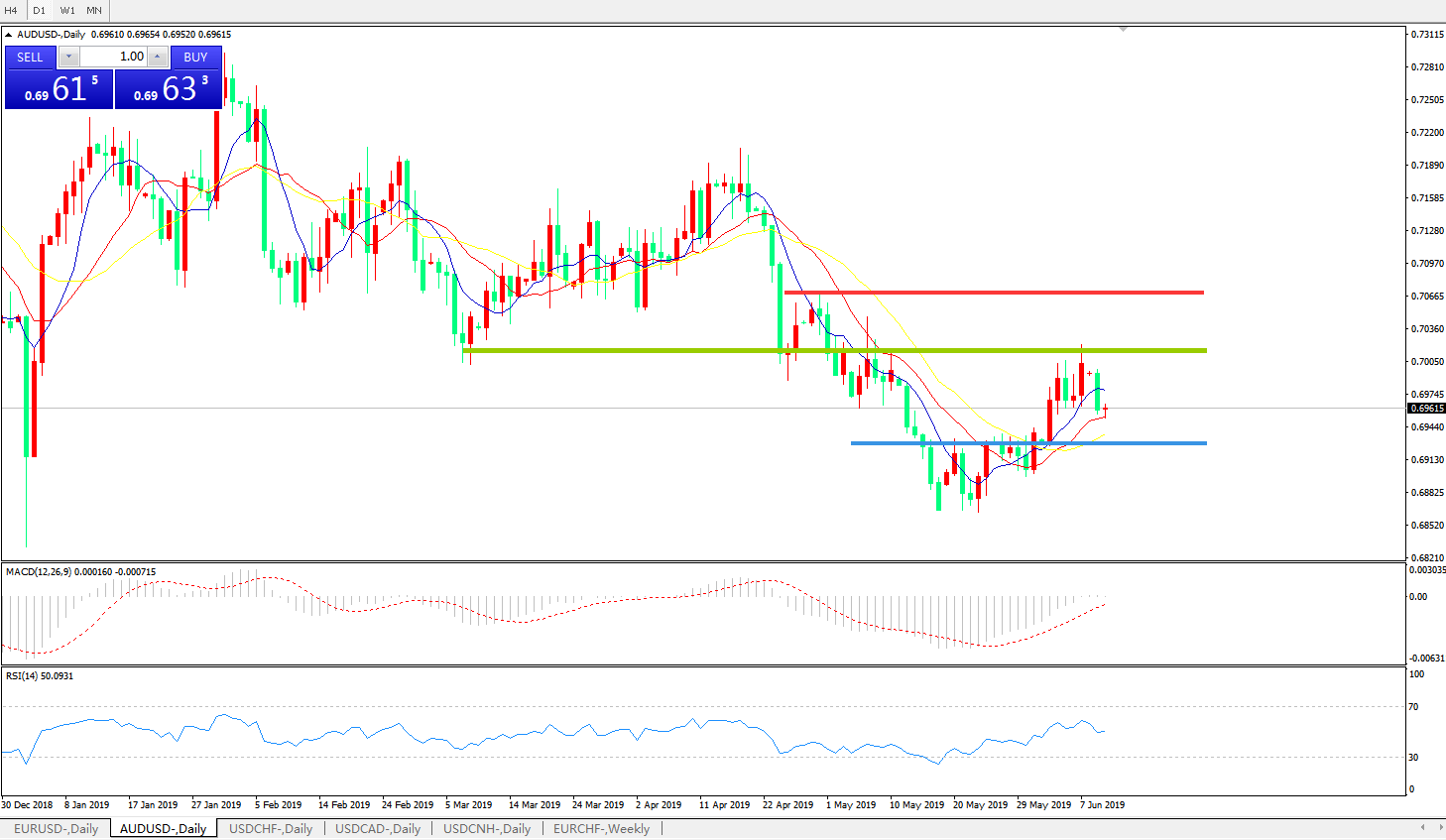Viewport: 1446px width, 840px height.
Task: Decrease lot volume with down arrow
Action: (68, 57)
